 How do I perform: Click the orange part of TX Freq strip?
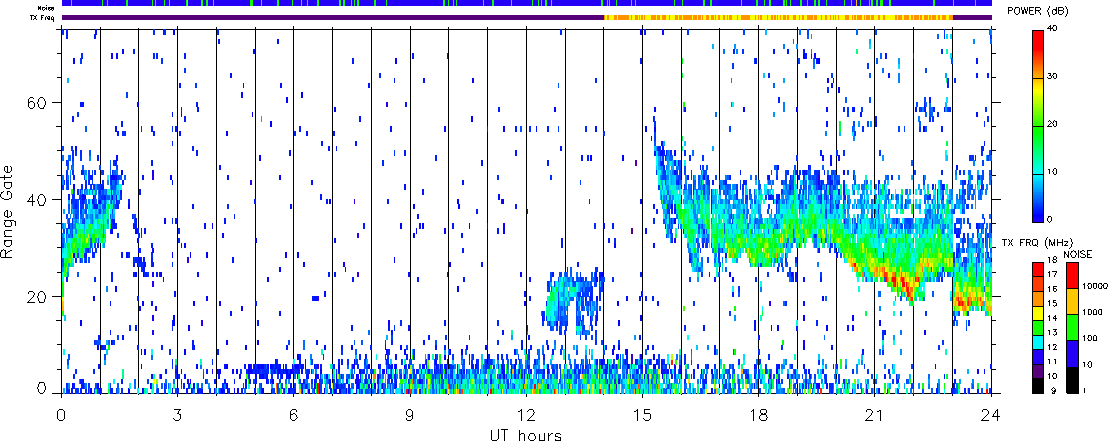(778, 17)
